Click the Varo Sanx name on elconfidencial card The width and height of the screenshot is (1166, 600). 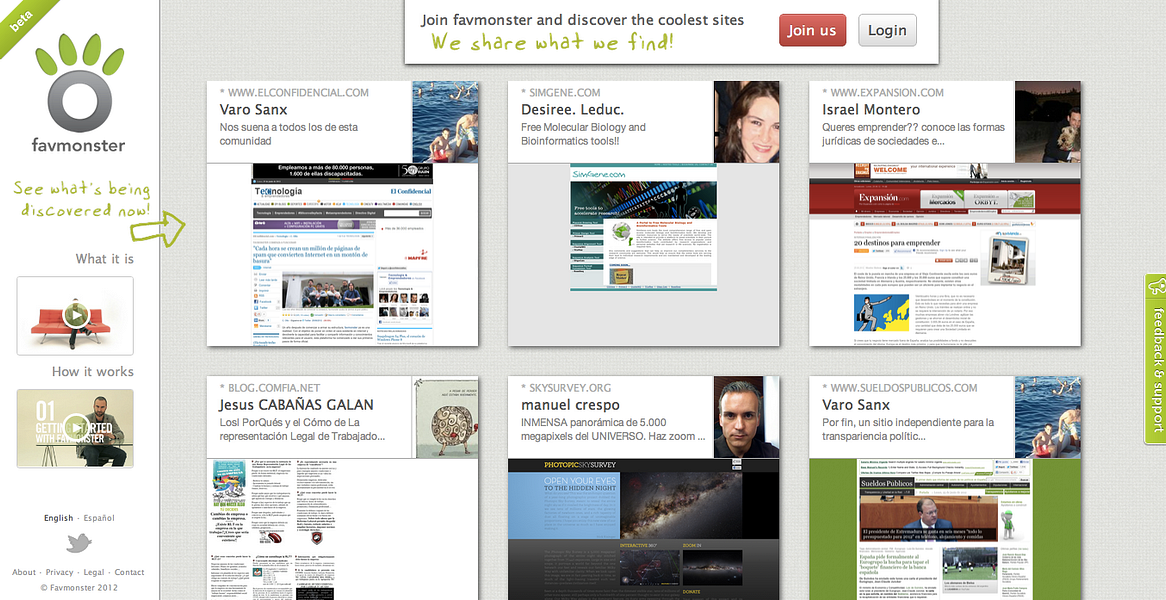tap(254, 109)
